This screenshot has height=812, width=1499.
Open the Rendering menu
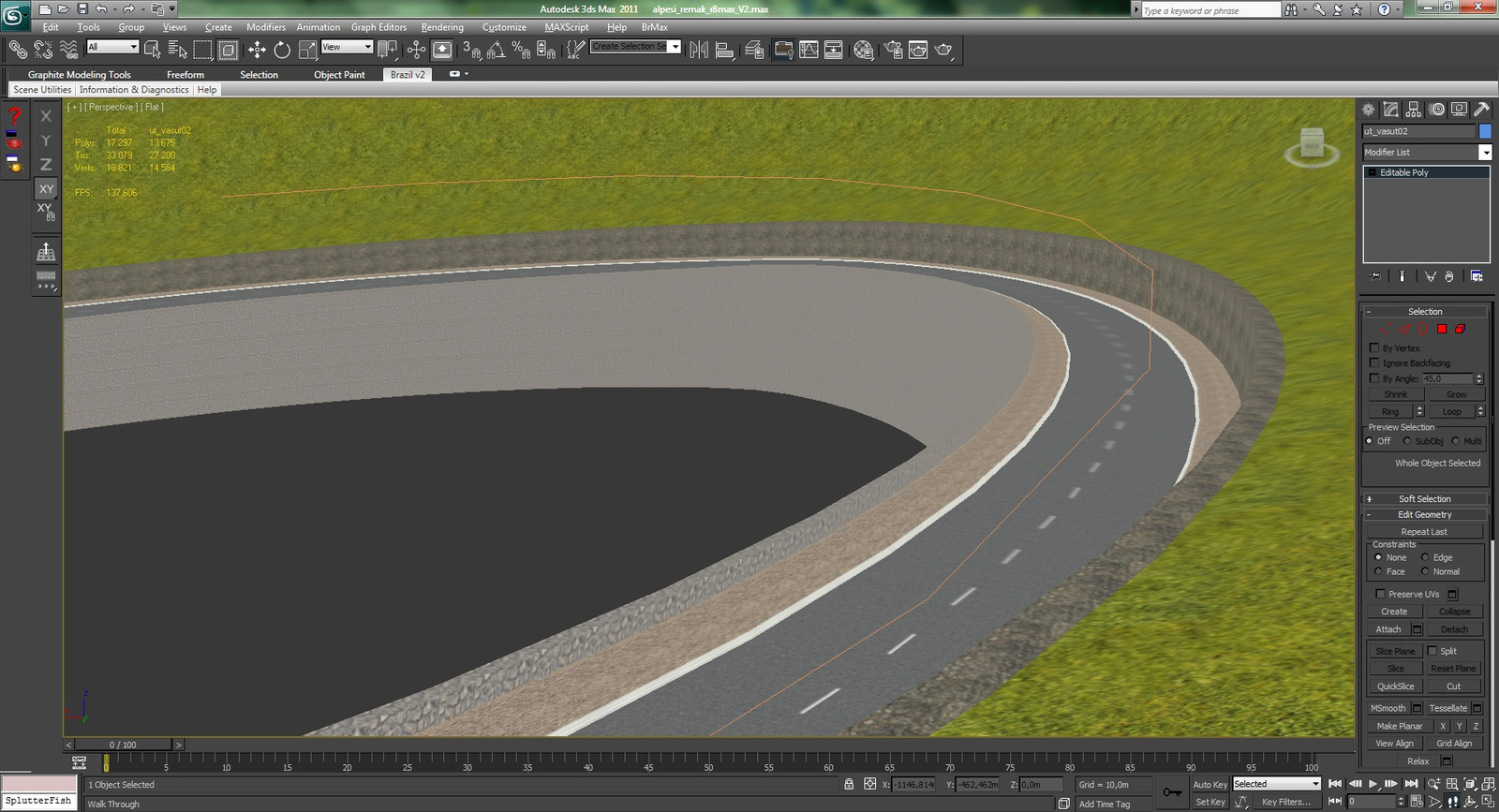click(442, 27)
